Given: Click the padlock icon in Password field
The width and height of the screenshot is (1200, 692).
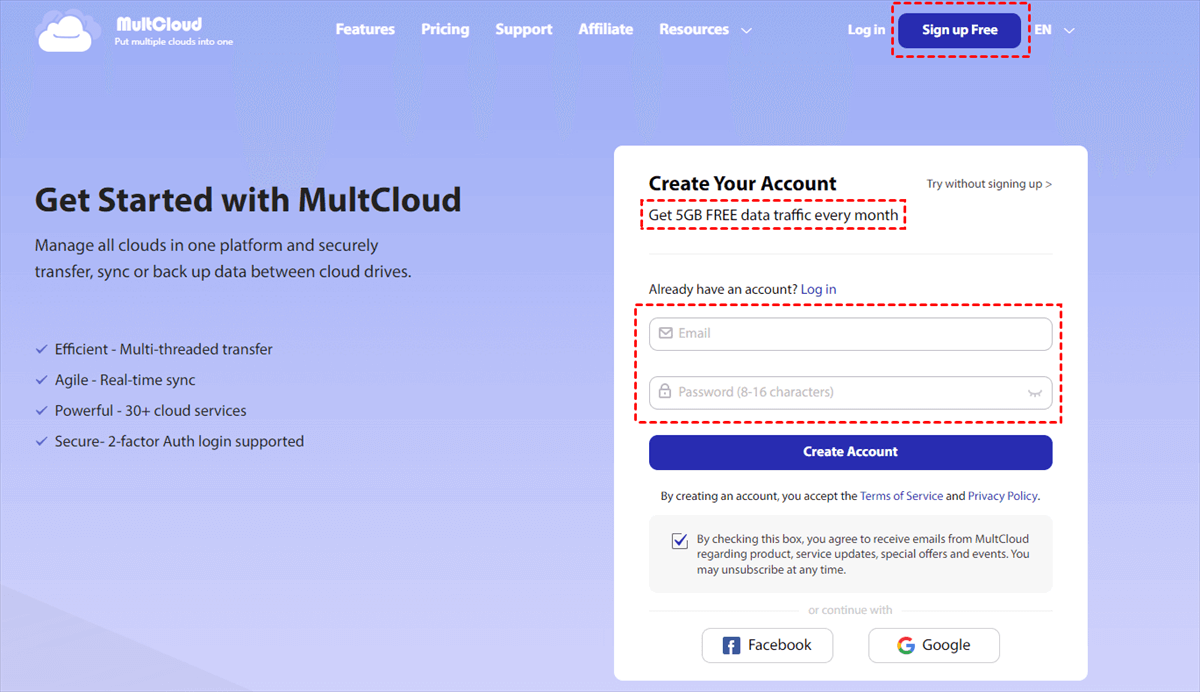Looking at the screenshot, I should click(x=665, y=392).
